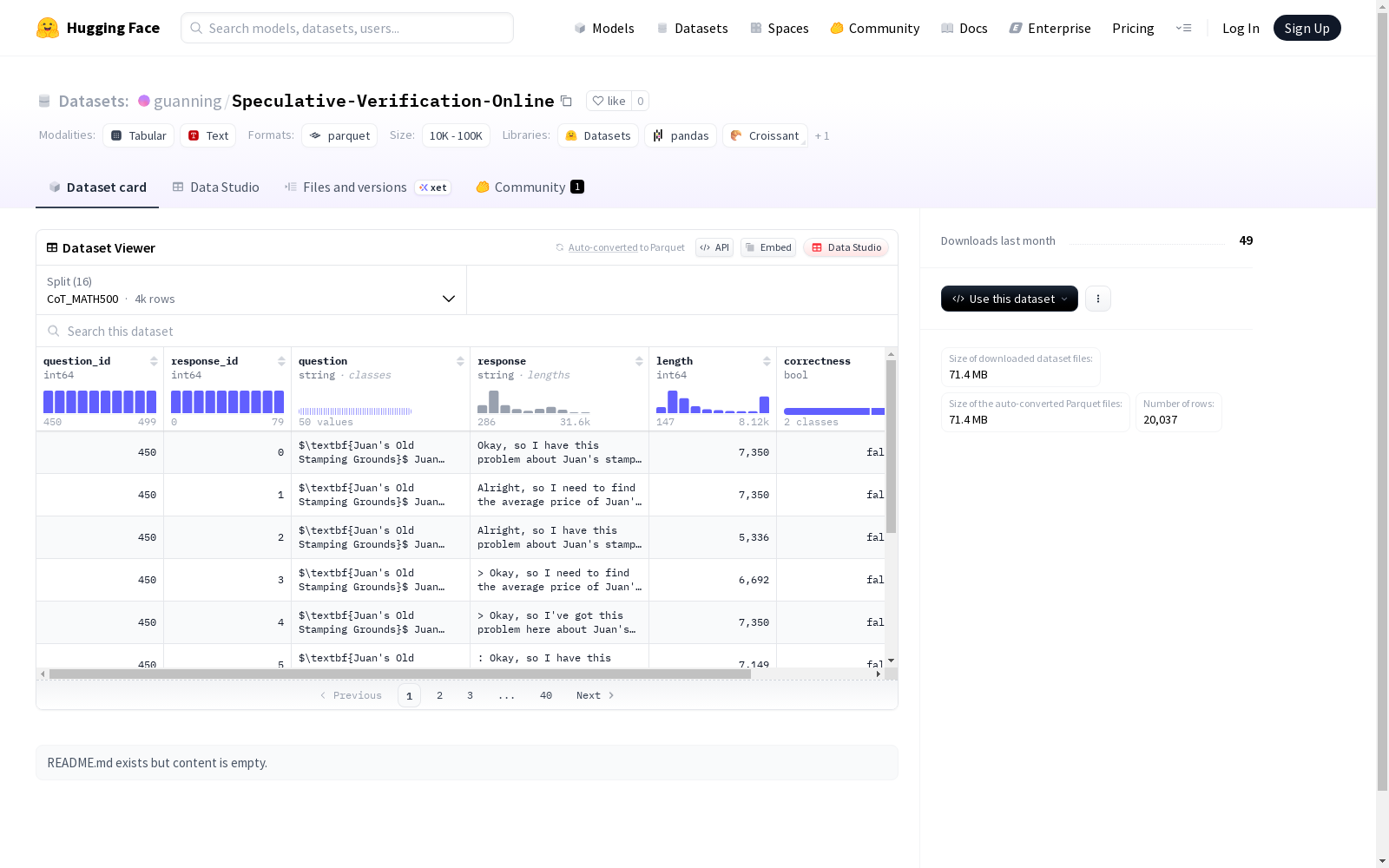
Task: Copy dataset name with the copy icon
Action: pyautogui.click(x=566, y=101)
